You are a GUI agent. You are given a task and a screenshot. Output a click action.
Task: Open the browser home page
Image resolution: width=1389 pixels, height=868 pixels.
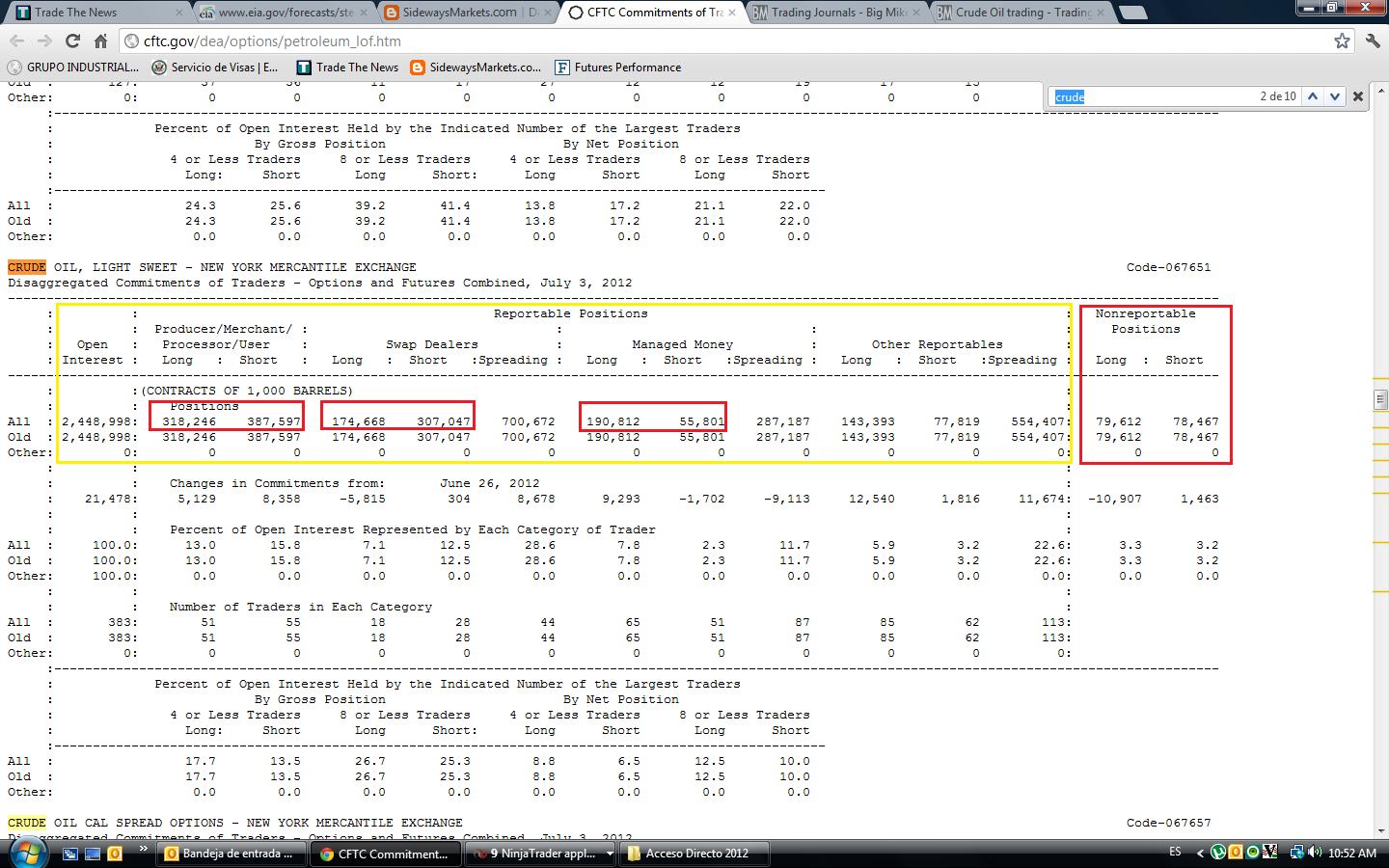click(100, 41)
